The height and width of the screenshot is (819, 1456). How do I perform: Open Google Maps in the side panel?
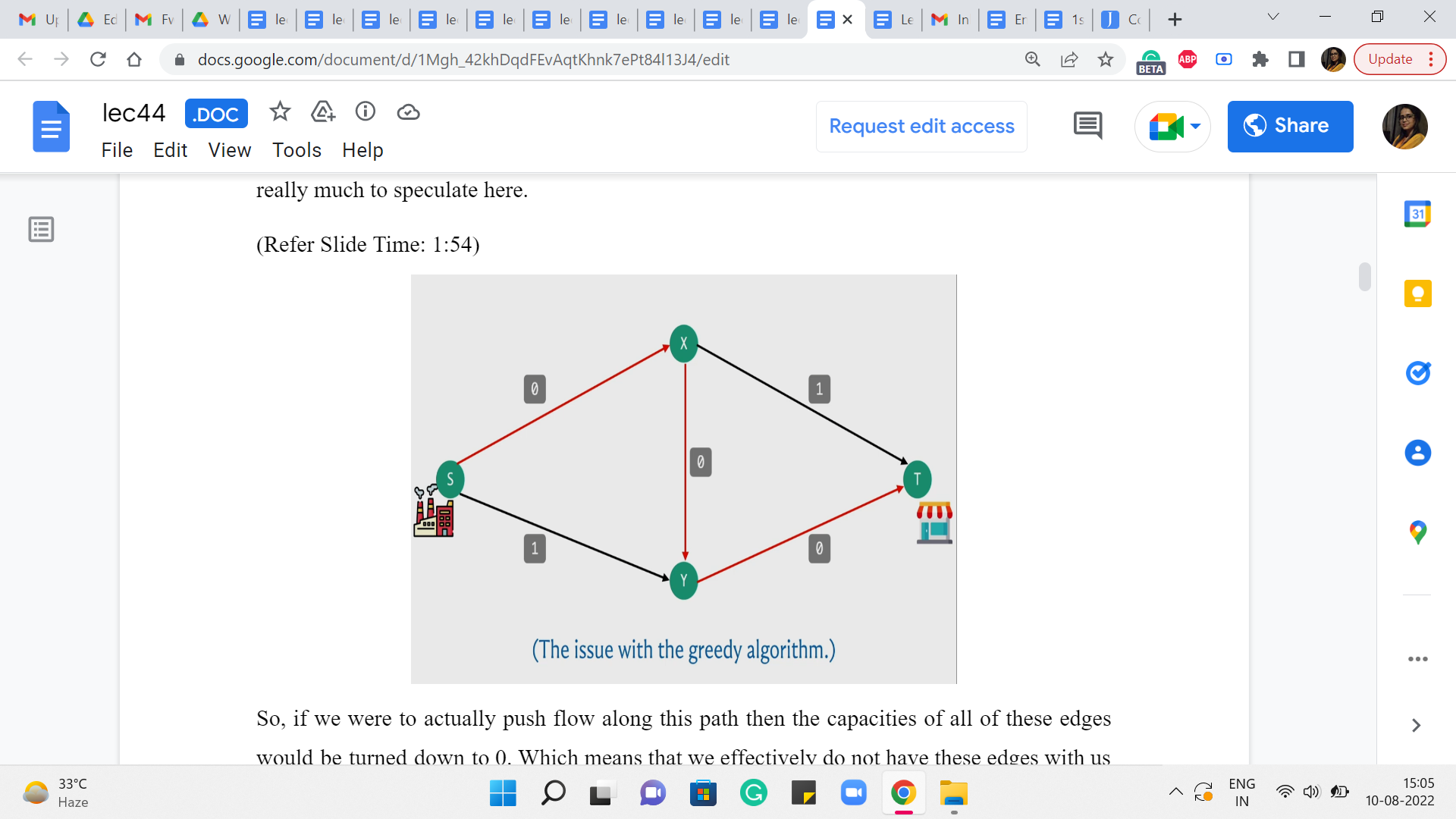point(1417,532)
